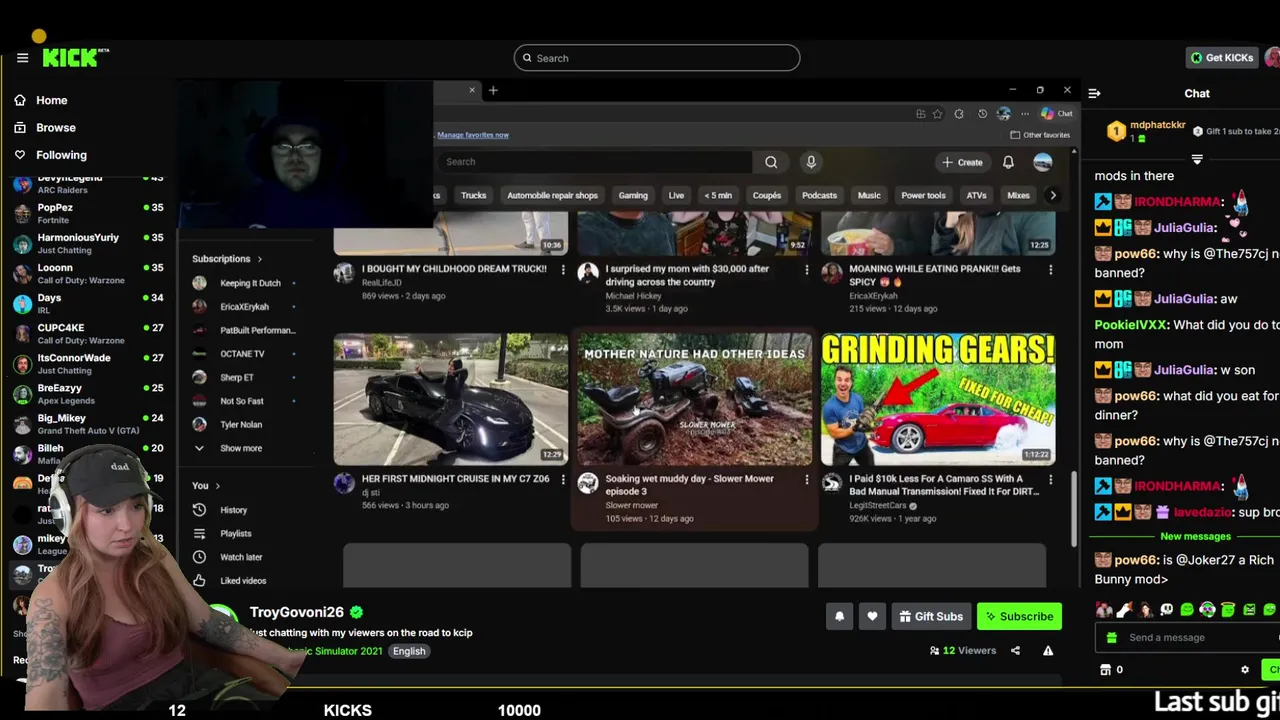The image size is (1280, 720).
Task: Go to Home in Kick sidebar
Action: tap(42, 100)
